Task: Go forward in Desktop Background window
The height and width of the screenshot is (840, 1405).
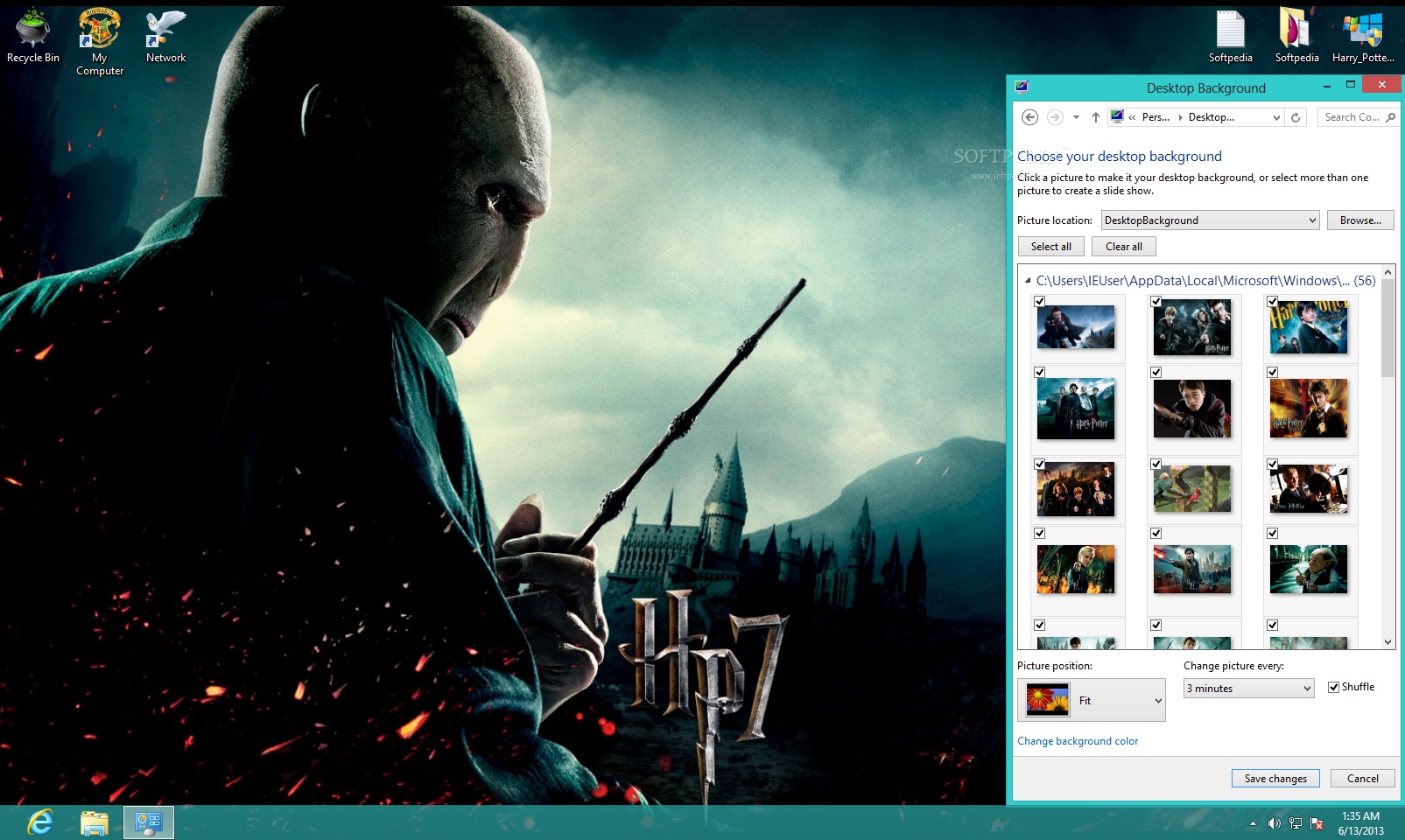Action: (x=1055, y=117)
